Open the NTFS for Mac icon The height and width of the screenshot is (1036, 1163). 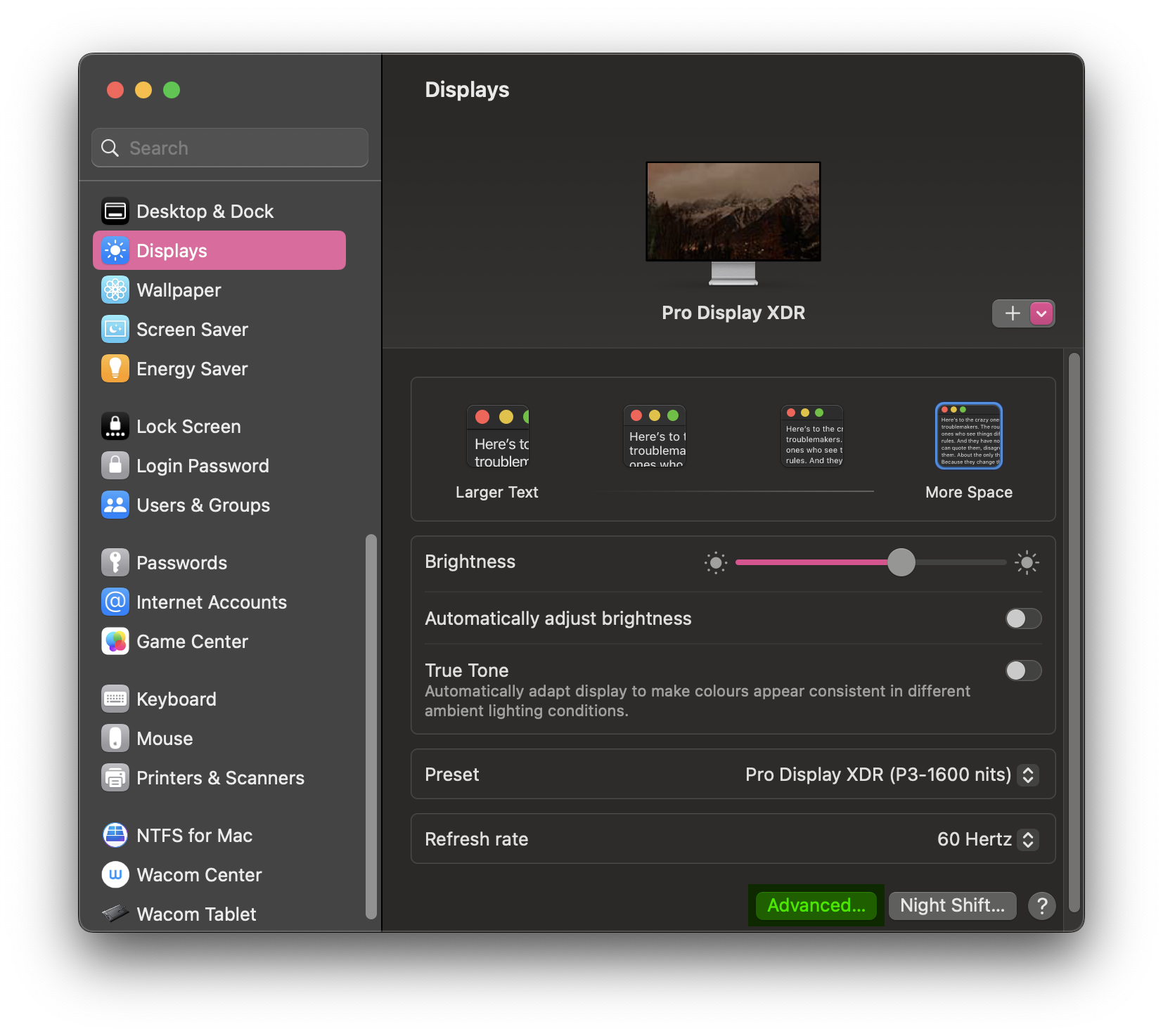(x=115, y=835)
